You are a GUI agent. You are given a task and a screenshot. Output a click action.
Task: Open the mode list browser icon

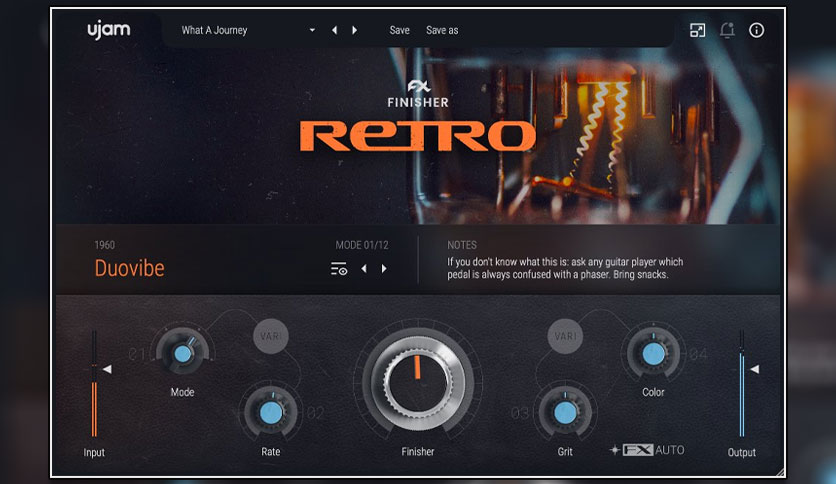point(339,269)
